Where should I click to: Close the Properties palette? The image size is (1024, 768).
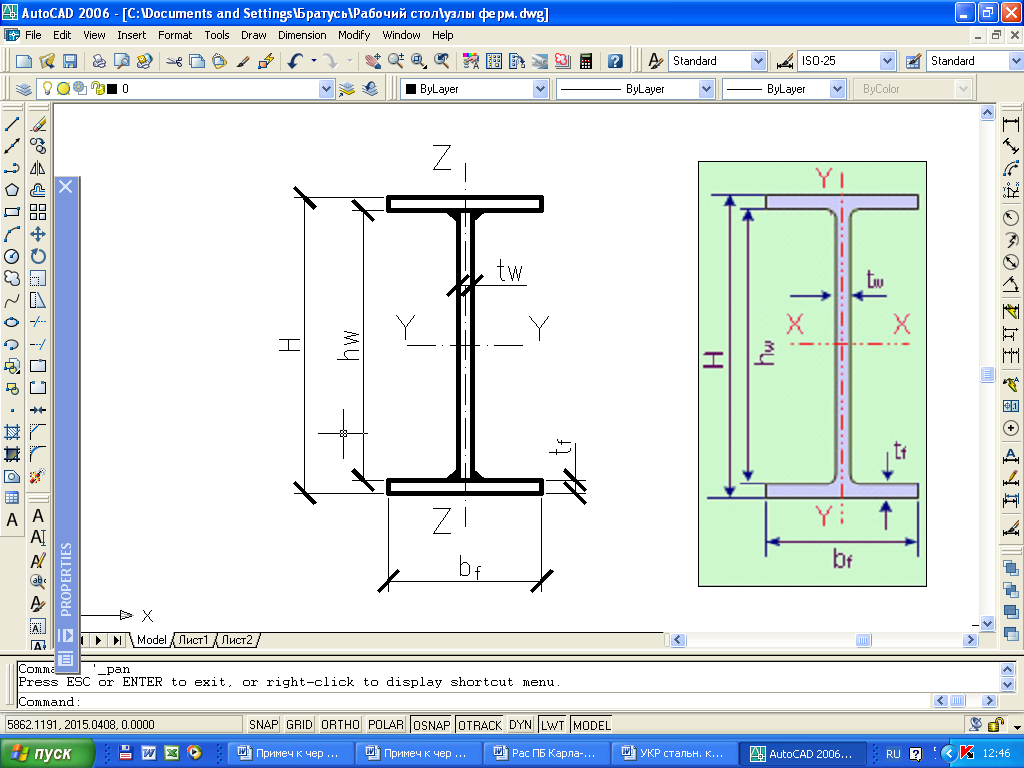(65, 187)
